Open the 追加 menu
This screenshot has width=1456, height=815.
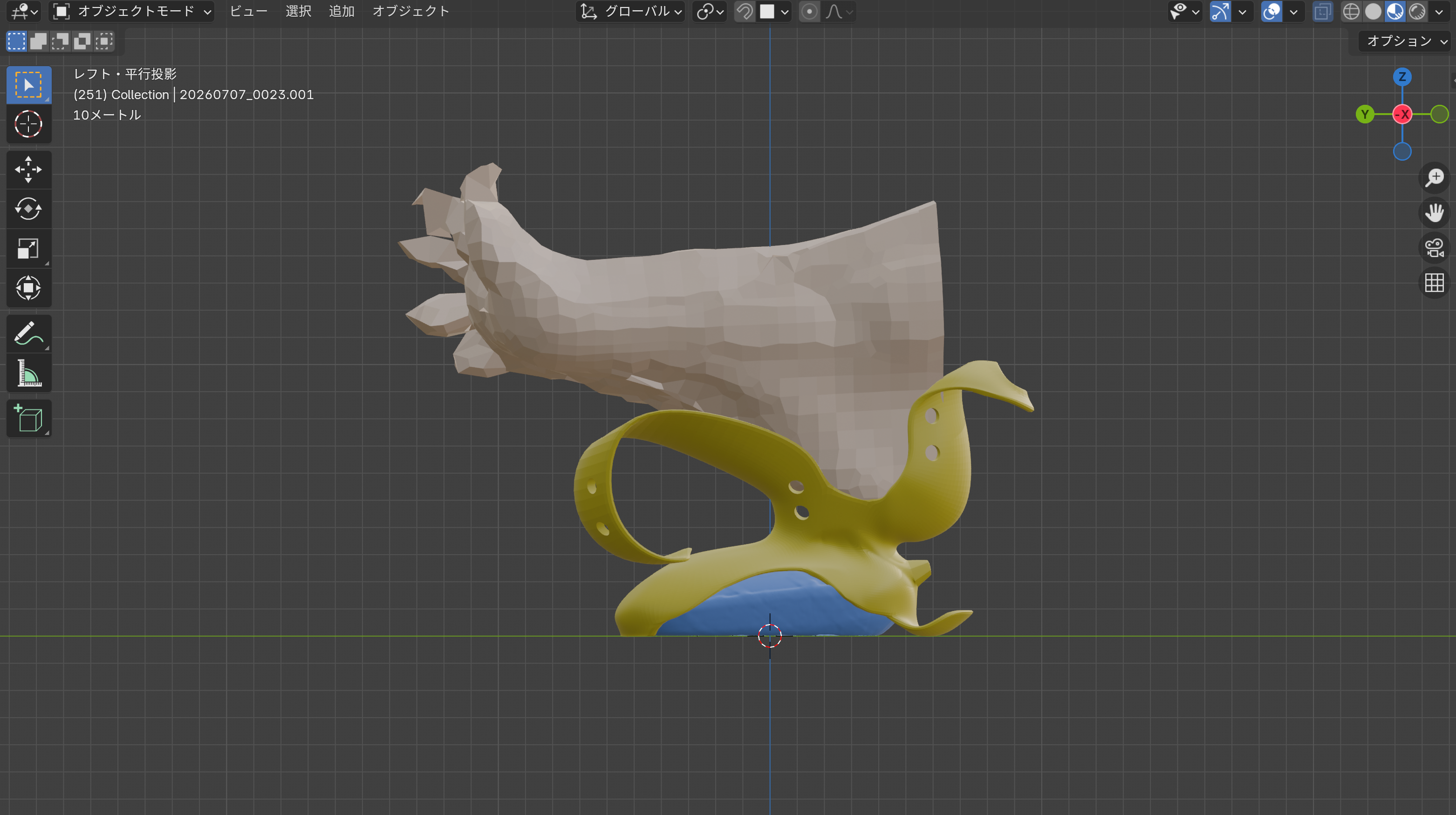click(x=342, y=11)
